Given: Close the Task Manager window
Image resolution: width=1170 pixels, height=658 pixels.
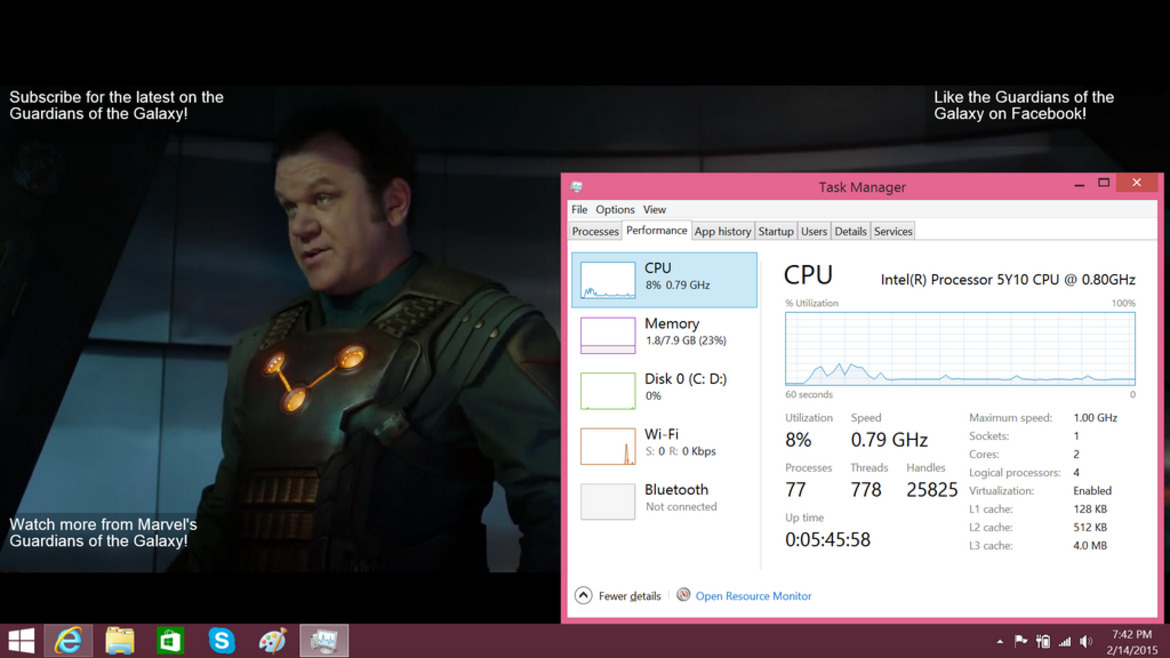Looking at the screenshot, I should coord(1136,183).
